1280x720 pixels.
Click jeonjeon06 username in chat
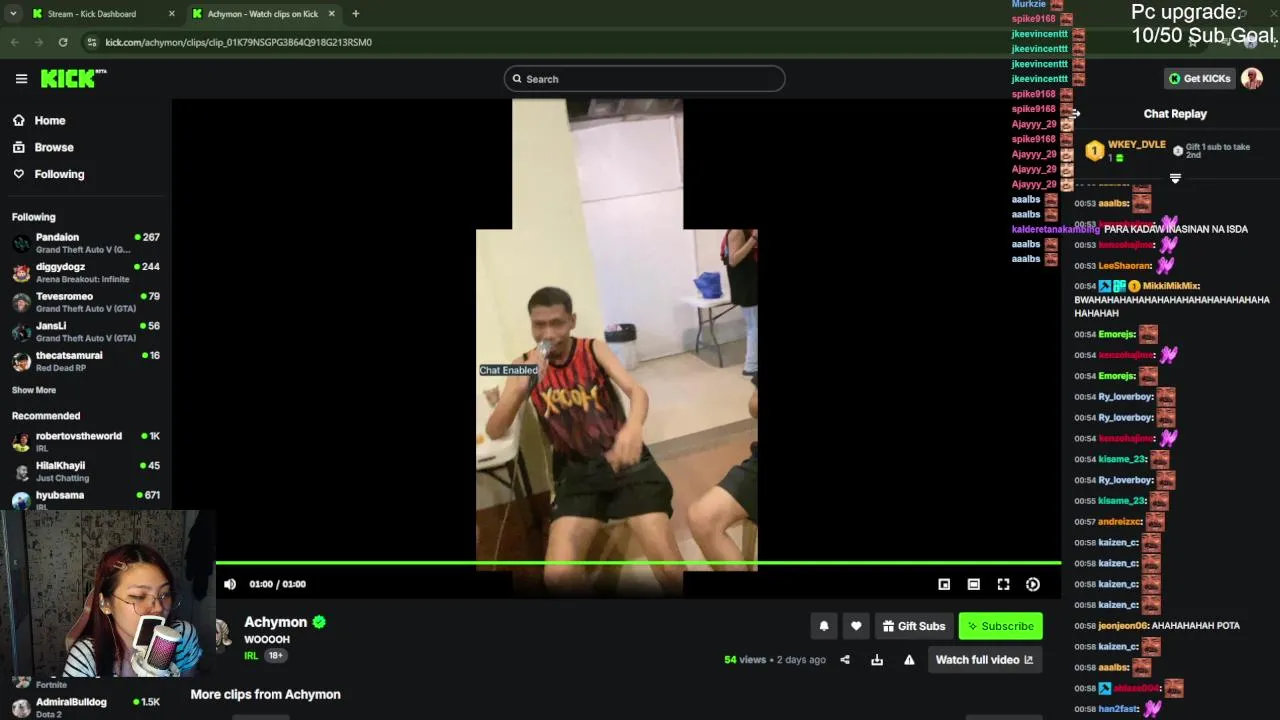coord(1123,626)
